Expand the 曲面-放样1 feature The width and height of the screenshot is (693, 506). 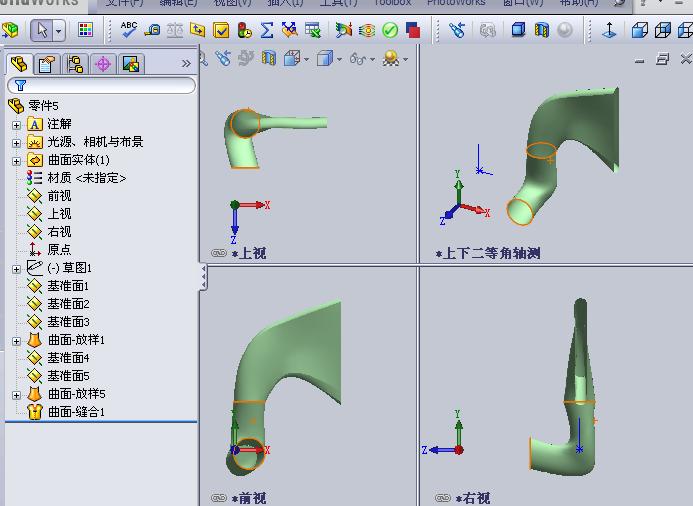point(16,341)
